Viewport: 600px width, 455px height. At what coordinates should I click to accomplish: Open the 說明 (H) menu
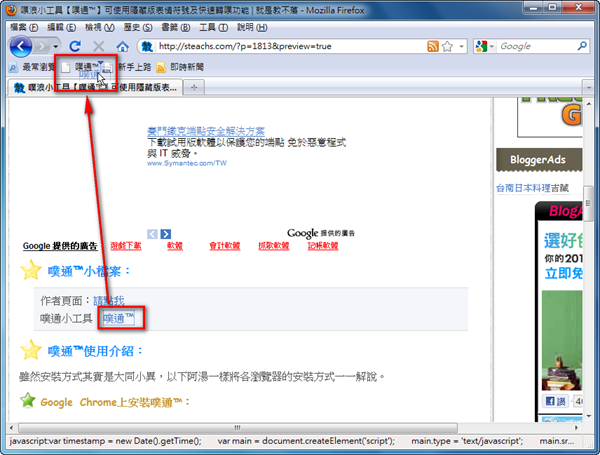(252, 27)
